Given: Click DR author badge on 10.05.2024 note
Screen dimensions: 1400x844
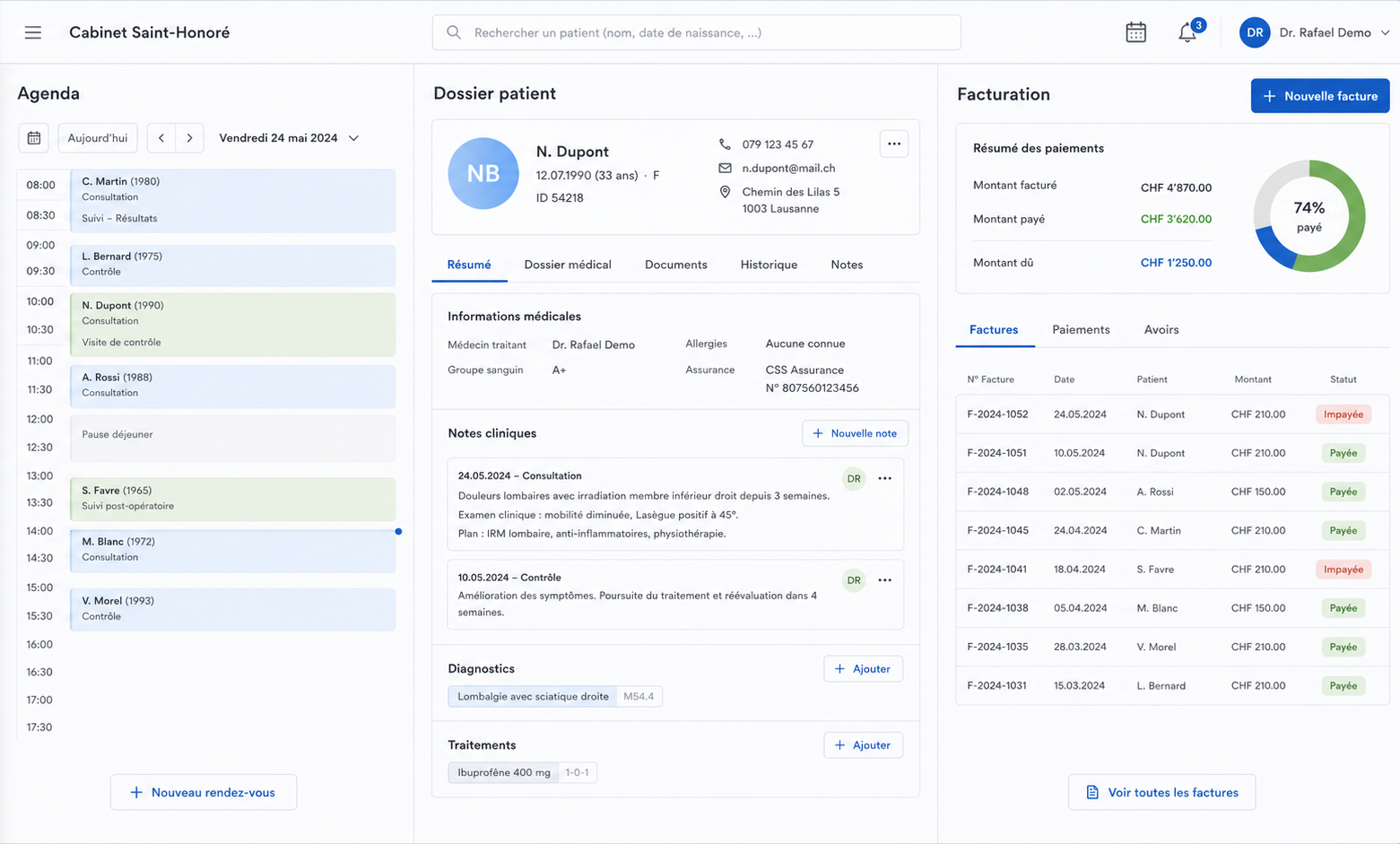Looking at the screenshot, I should pos(854,580).
